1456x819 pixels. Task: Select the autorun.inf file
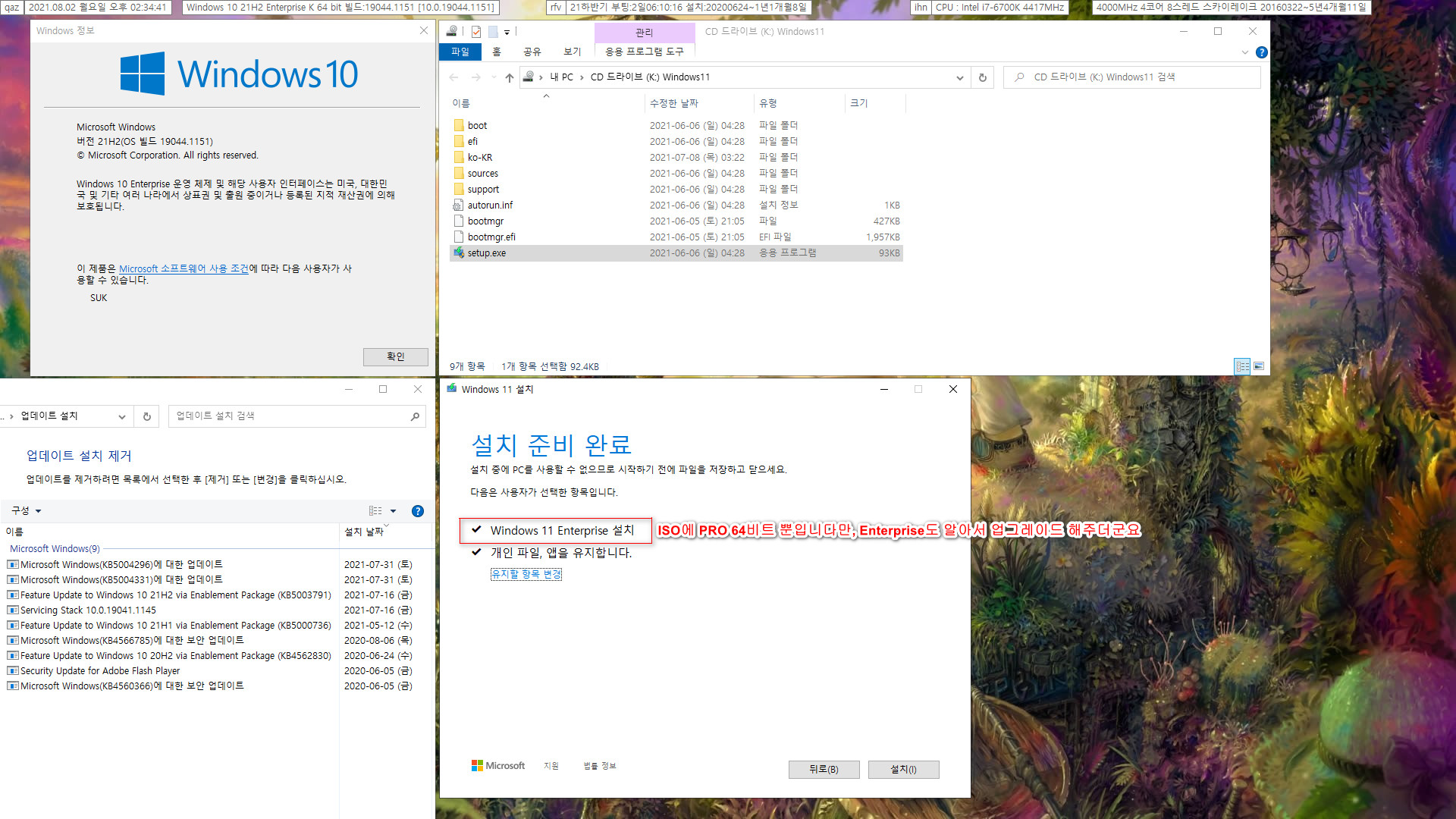coord(676,206)
